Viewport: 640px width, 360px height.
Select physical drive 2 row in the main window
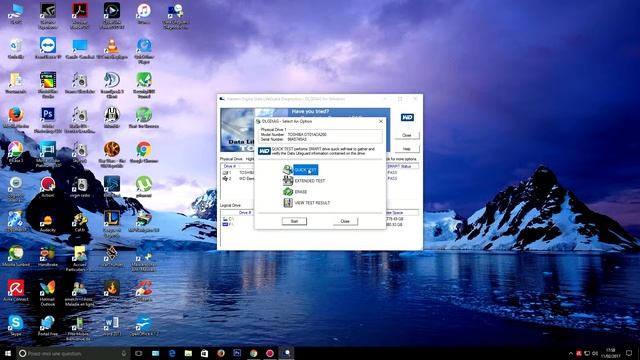coord(320,178)
